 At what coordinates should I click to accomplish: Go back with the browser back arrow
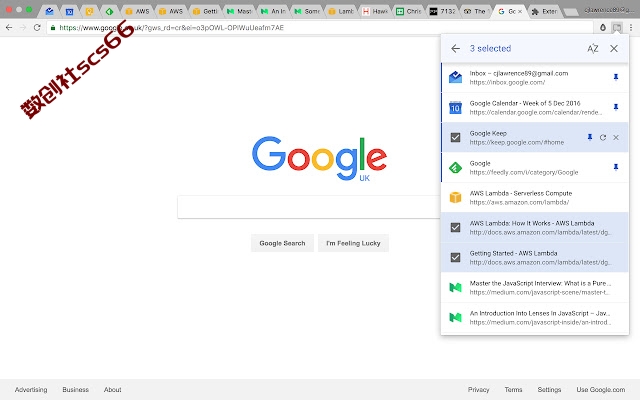(x=9, y=28)
